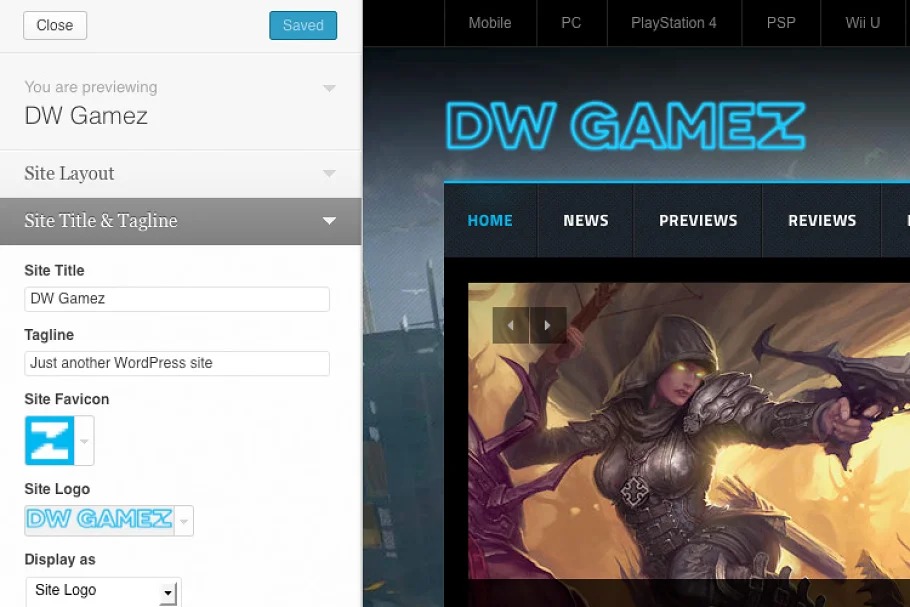Open the HOME navigation item
This screenshot has height=607, width=910.
click(x=490, y=221)
